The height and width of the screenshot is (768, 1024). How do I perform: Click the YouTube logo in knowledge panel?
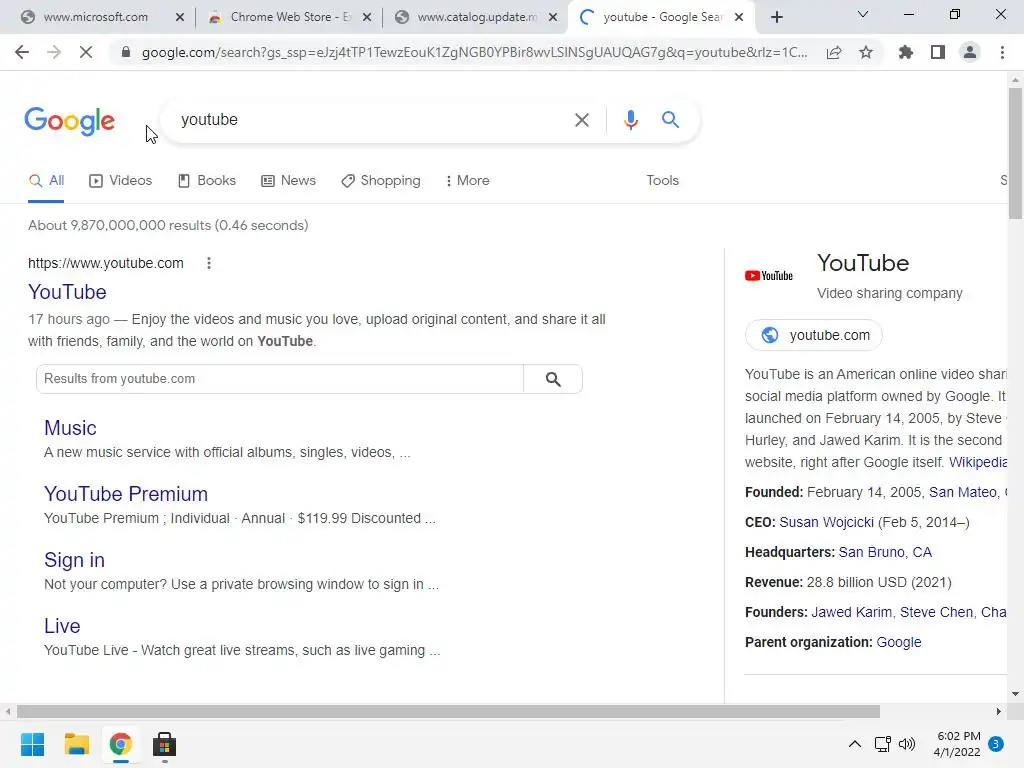[769, 276]
